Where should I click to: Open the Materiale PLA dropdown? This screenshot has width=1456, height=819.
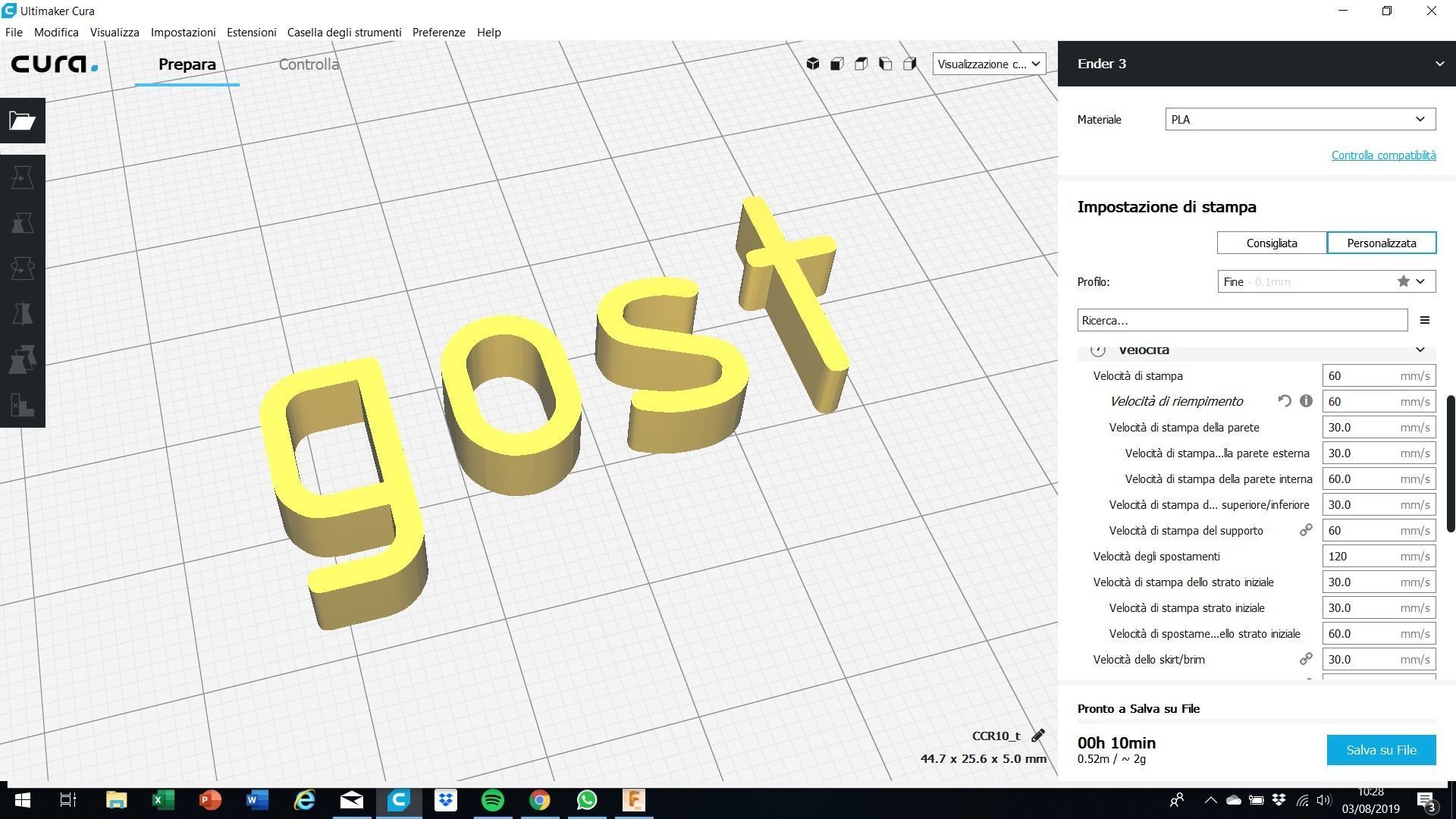click(x=1300, y=119)
